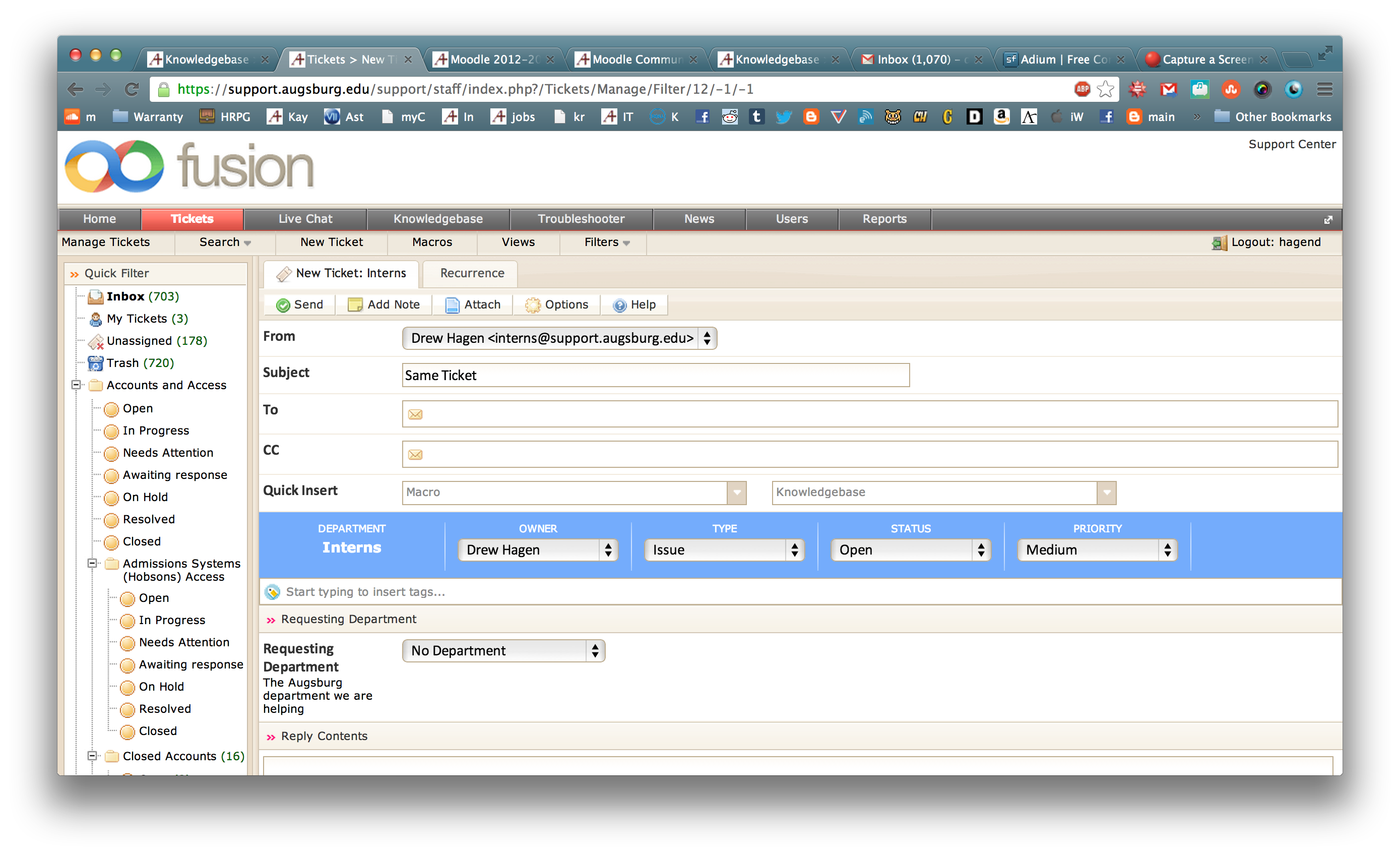Image resolution: width=1400 pixels, height=855 pixels.
Task: Open the Macro quick insert dropdown arrow
Action: [x=737, y=493]
